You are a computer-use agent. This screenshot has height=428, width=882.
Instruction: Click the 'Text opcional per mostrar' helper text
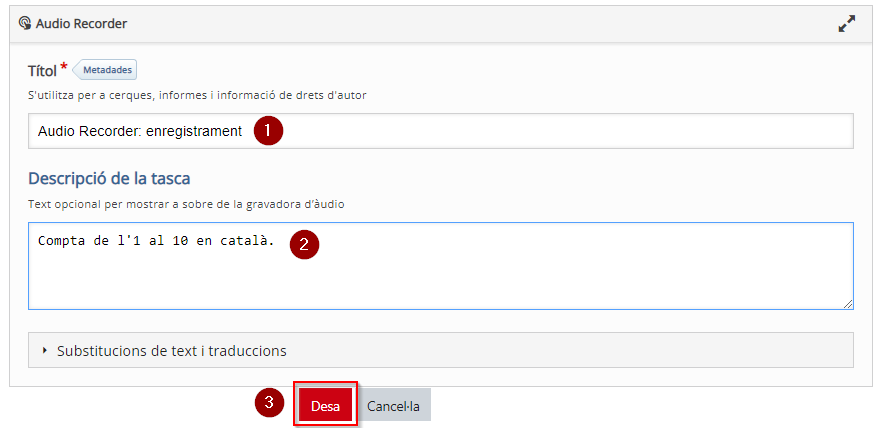tap(186, 204)
